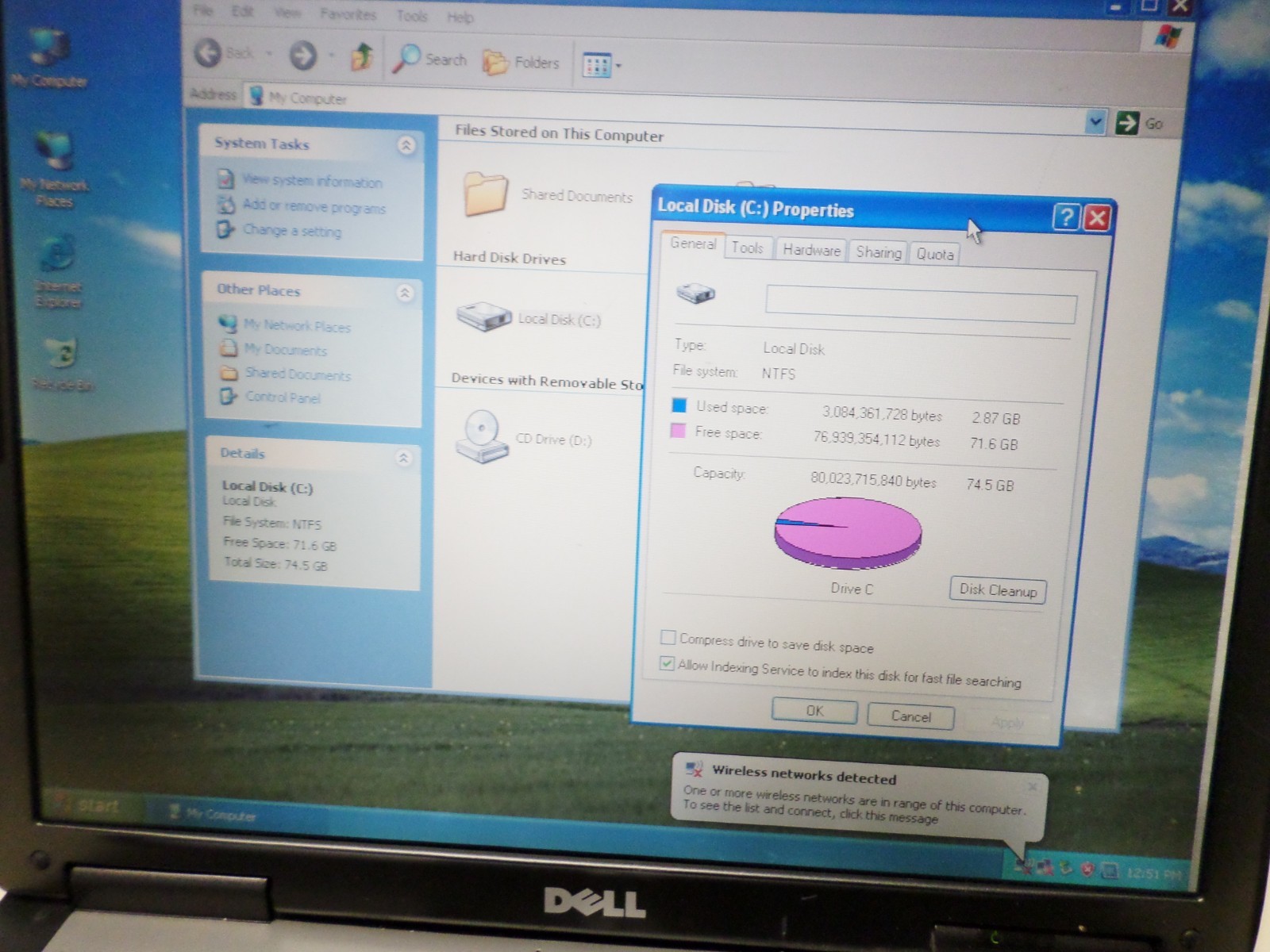Viewport: 1270px width, 952px height.
Task: Open the Favorites menu
Action: 348,13
